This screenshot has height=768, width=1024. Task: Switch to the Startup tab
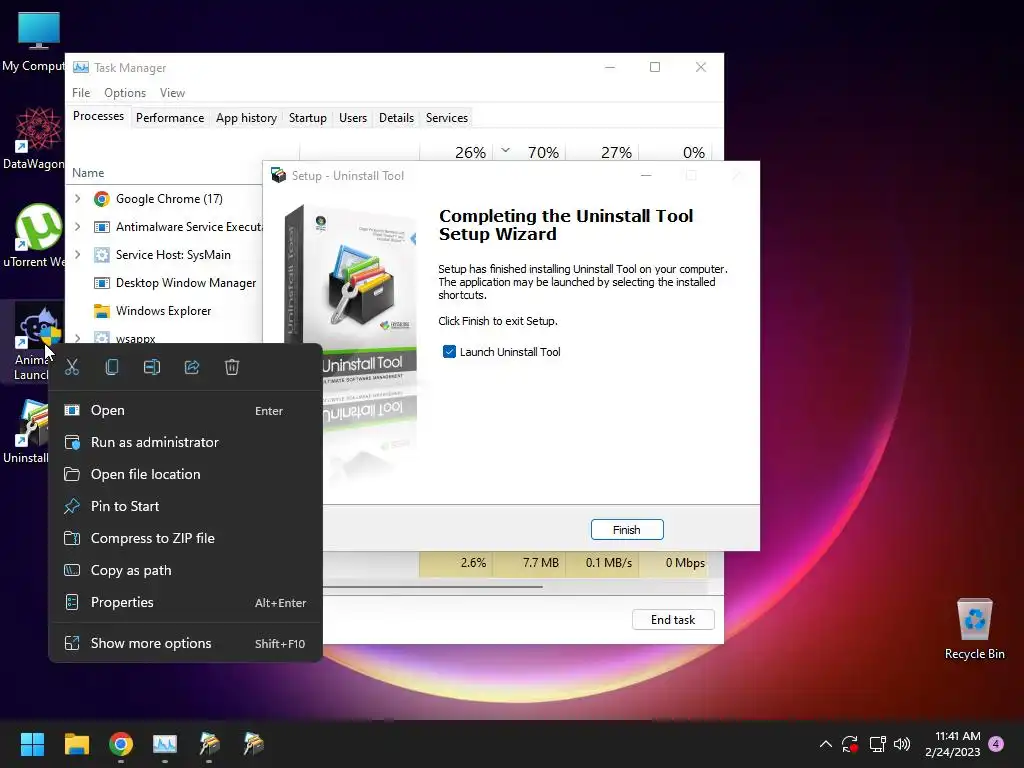coord(308,118)
